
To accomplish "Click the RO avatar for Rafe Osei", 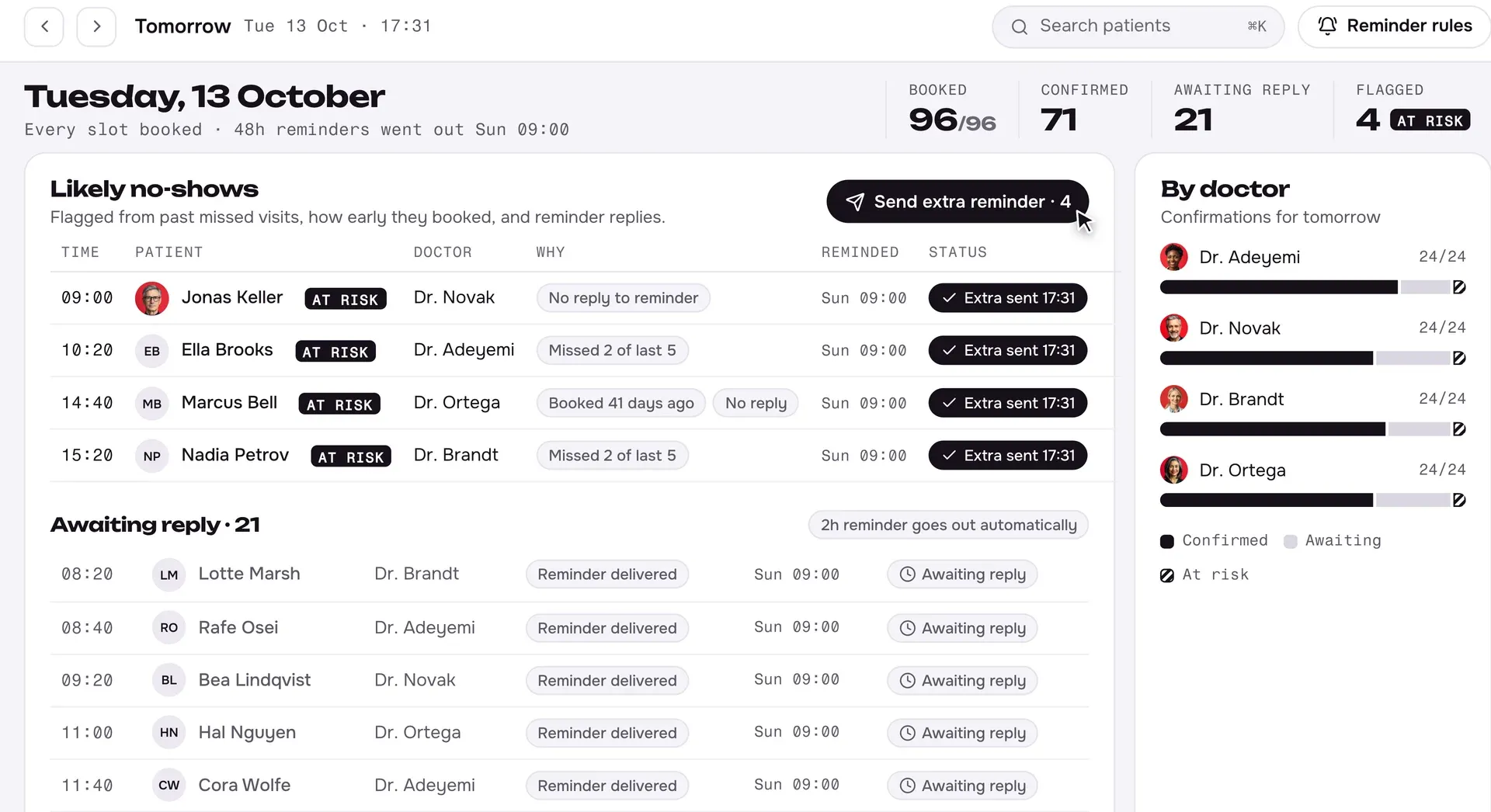I will pyautogui.click(x=169, y=628).
